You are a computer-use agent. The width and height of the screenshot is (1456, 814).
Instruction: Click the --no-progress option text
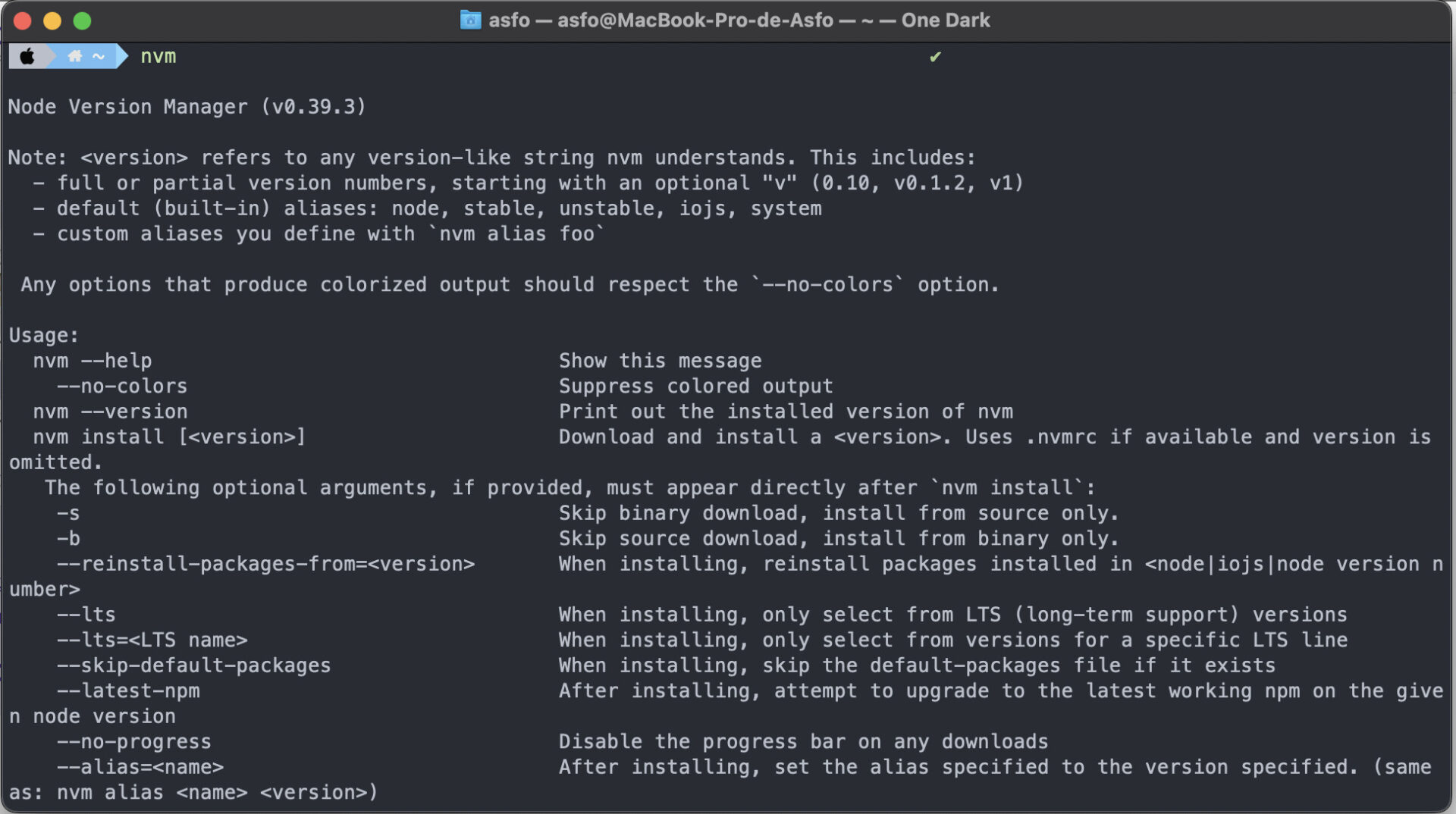(134, 741)
